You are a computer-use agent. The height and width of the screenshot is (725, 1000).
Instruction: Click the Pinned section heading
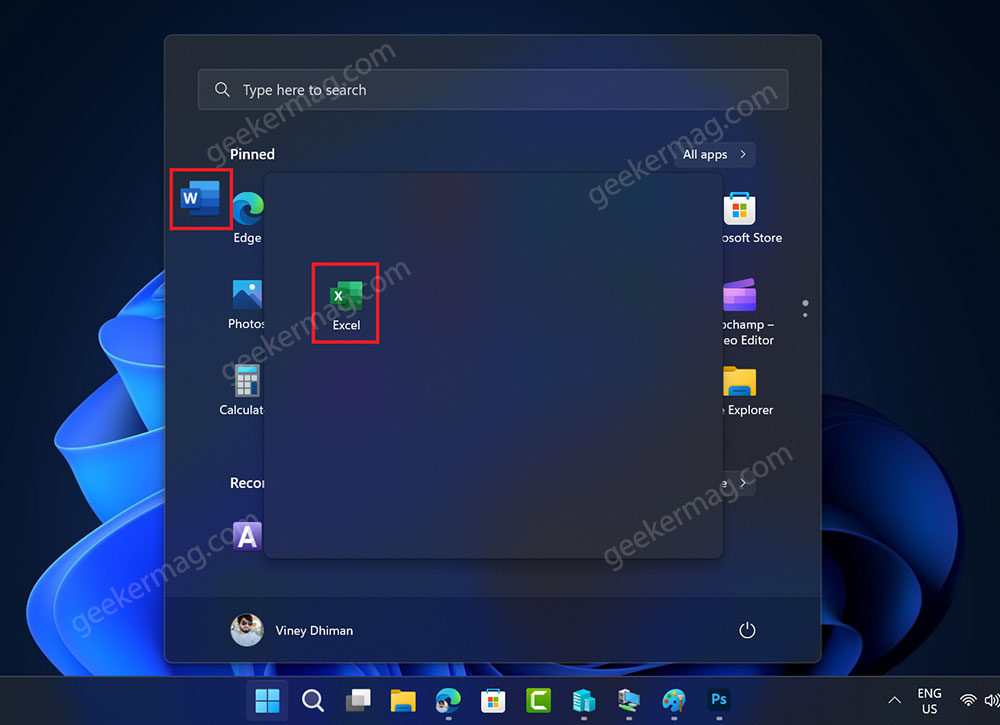click(252, 154)
